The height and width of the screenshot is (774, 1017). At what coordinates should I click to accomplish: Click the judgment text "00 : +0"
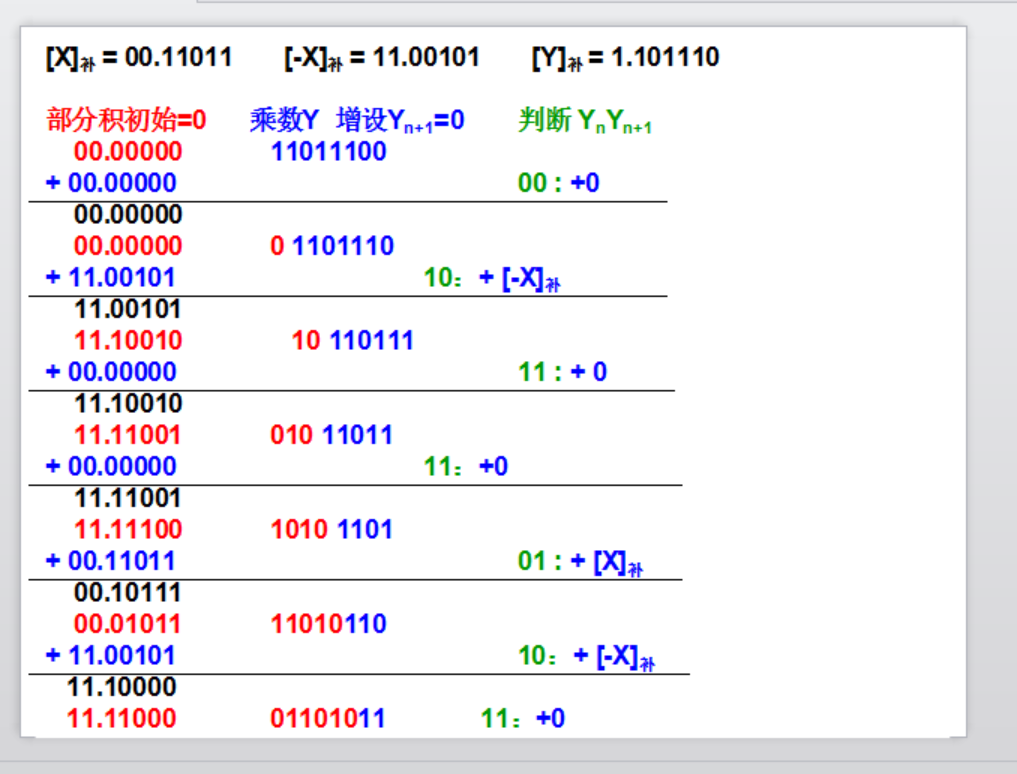pyautogui.click(x=558, y=183)
